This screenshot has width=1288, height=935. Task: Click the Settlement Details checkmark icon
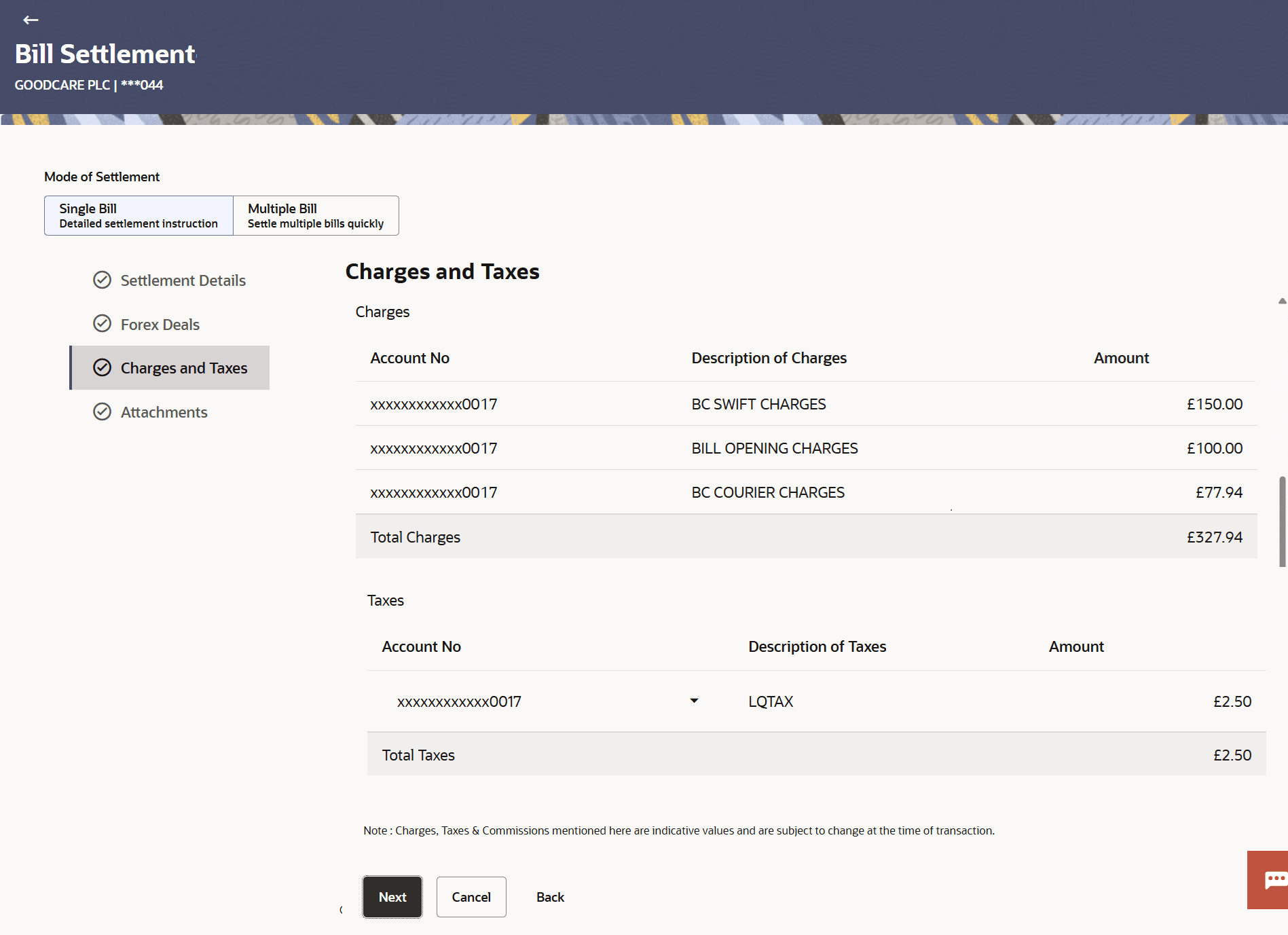[x=102, y=280]
